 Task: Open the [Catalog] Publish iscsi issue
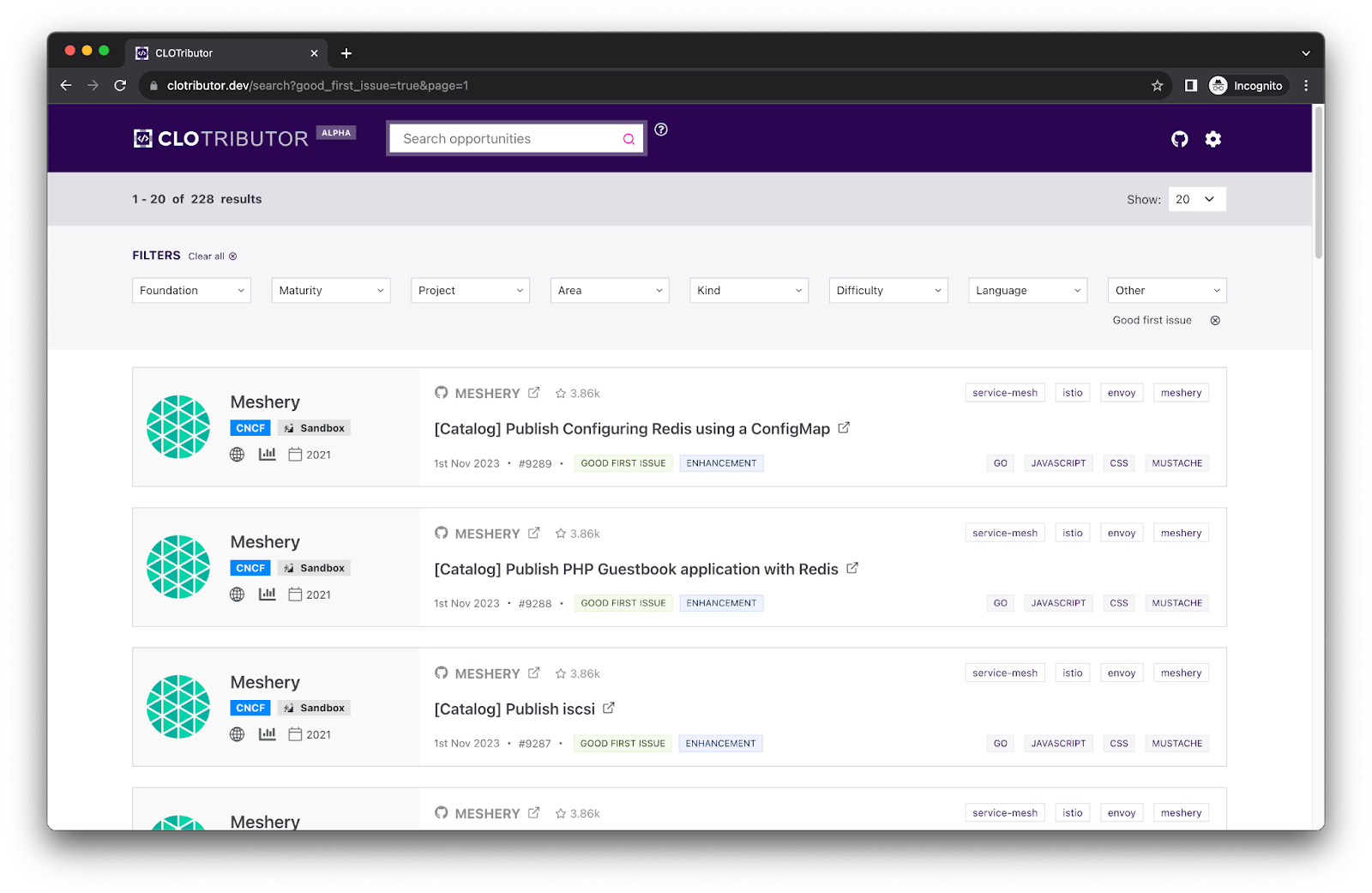[514, 709]
